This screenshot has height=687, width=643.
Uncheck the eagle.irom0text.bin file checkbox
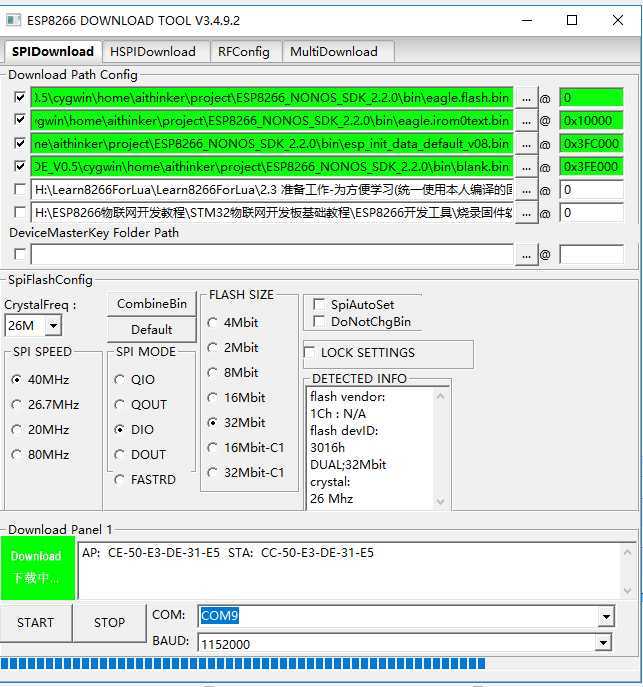point(20,120)
